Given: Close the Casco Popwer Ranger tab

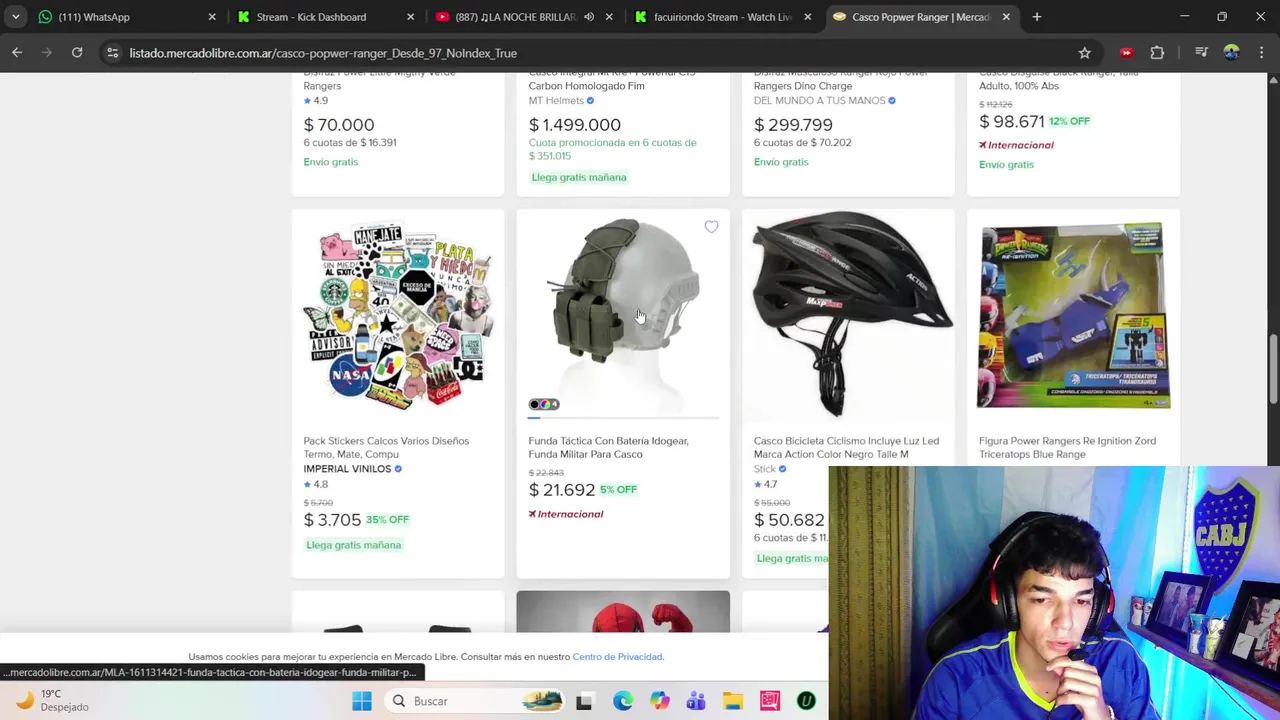Looking at the screenshot, I should (x=1006, y=17).
